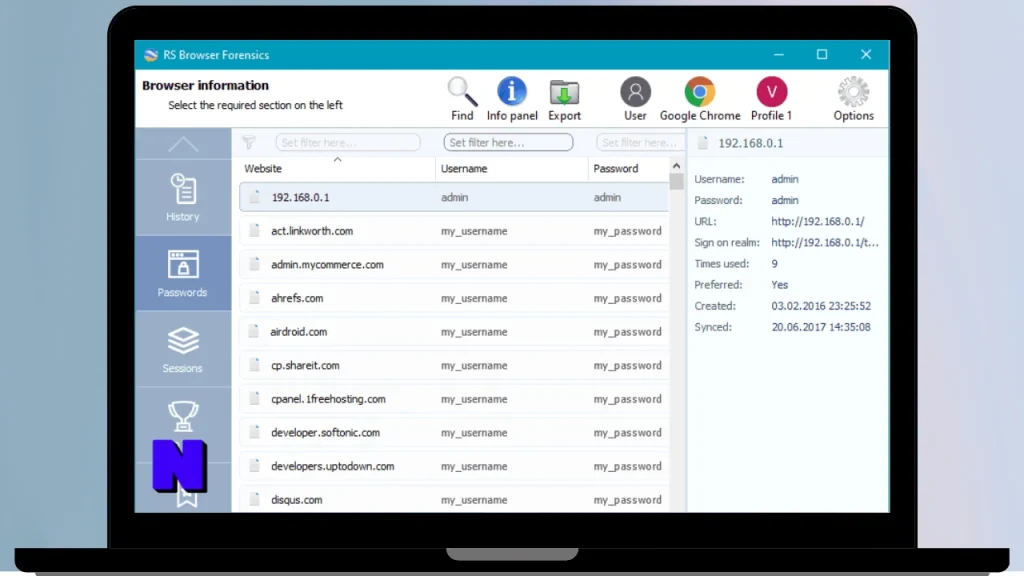Click the Preferred value Yes
Screen dimensions: 1024x576
coord(780,285)
